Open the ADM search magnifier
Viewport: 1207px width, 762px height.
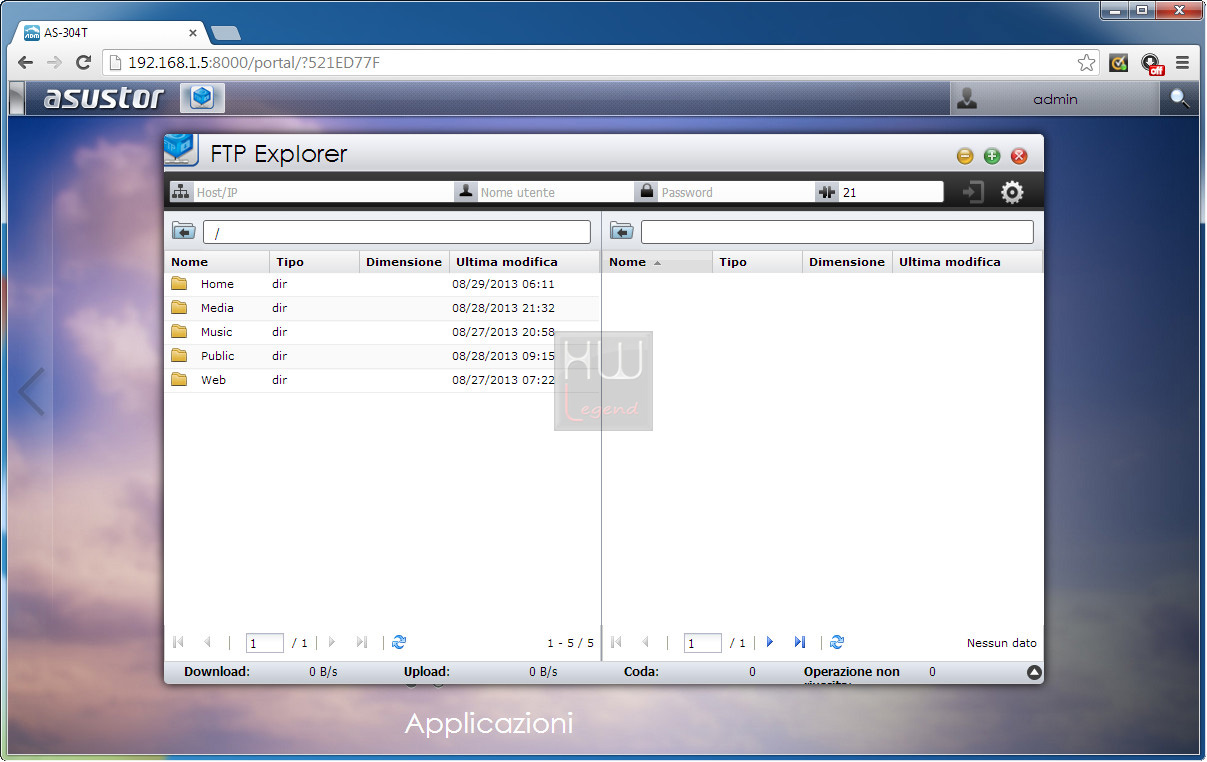click(1180, 98)
